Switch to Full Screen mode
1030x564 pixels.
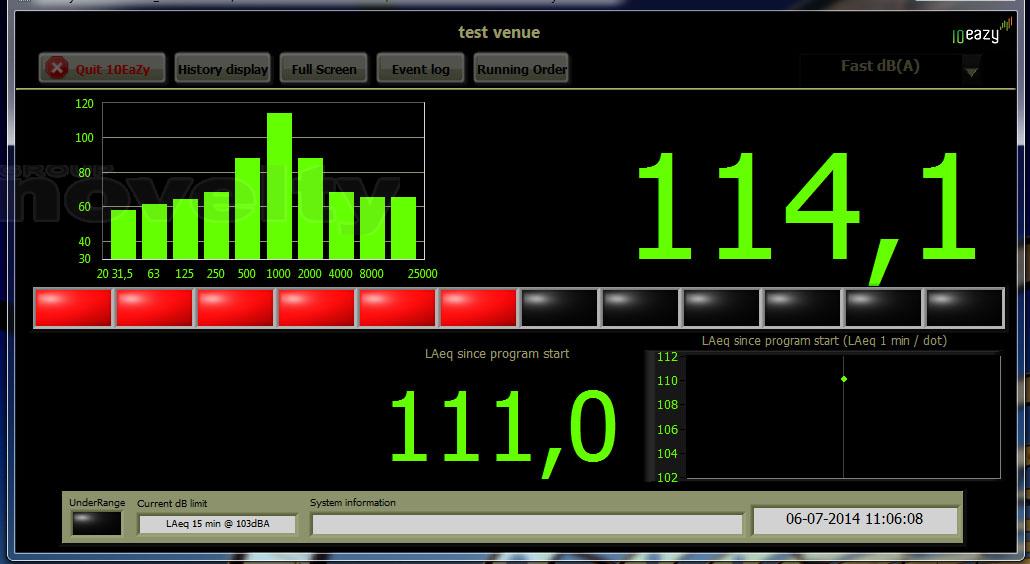324,69
